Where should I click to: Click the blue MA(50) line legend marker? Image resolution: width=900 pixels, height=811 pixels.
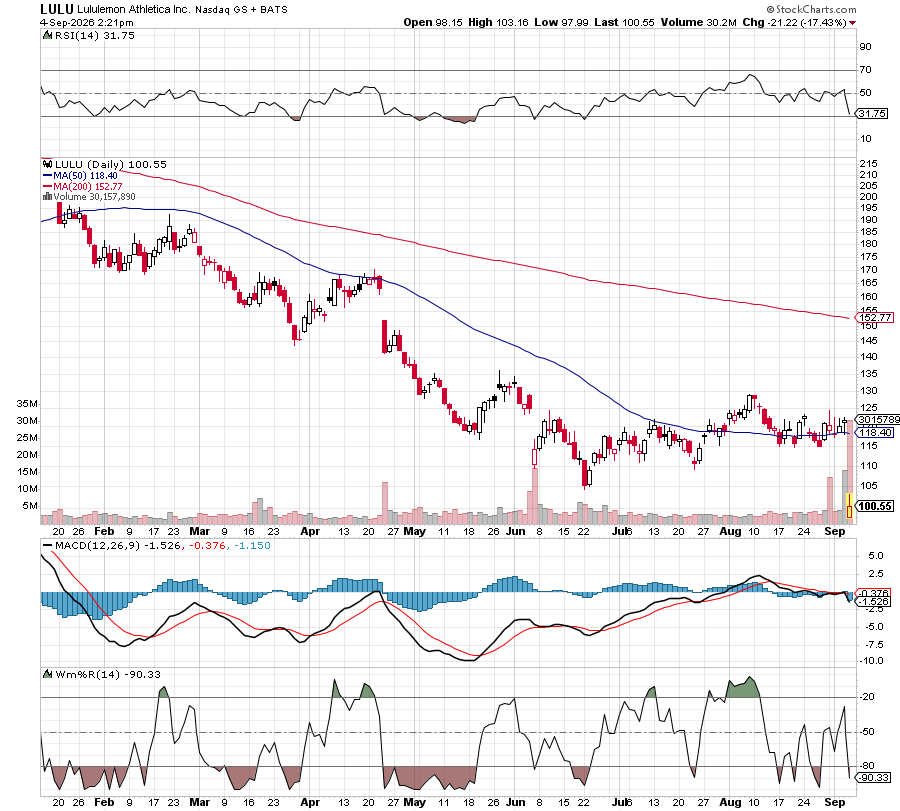click(48, 176)
